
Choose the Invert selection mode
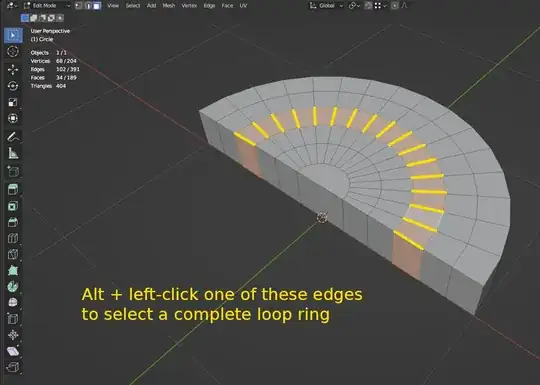pyautogui.click(x=51, y=18)
